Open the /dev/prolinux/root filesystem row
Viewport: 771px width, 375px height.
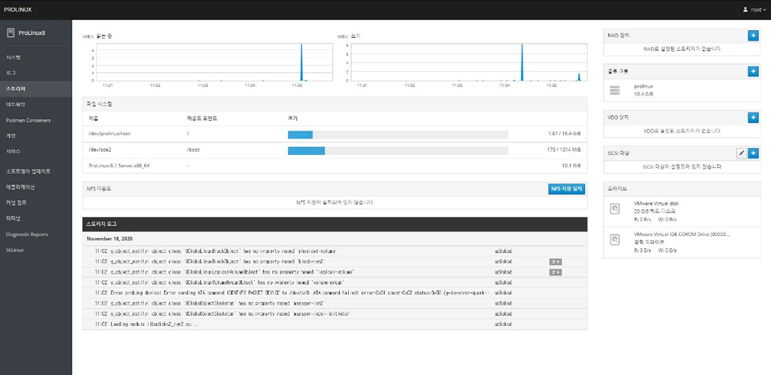click(335, 134)
